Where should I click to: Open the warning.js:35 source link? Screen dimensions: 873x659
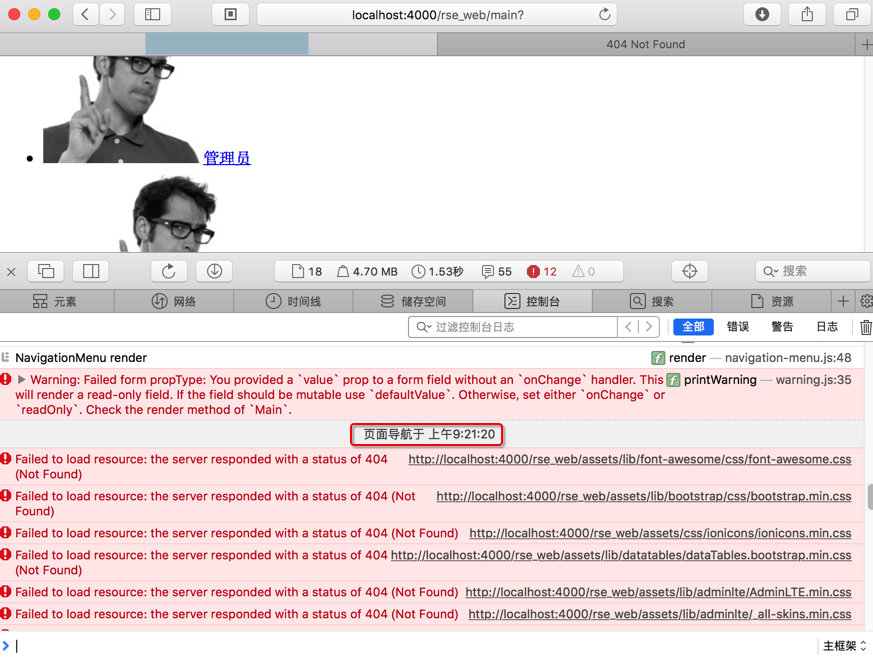tap(813, 380)
